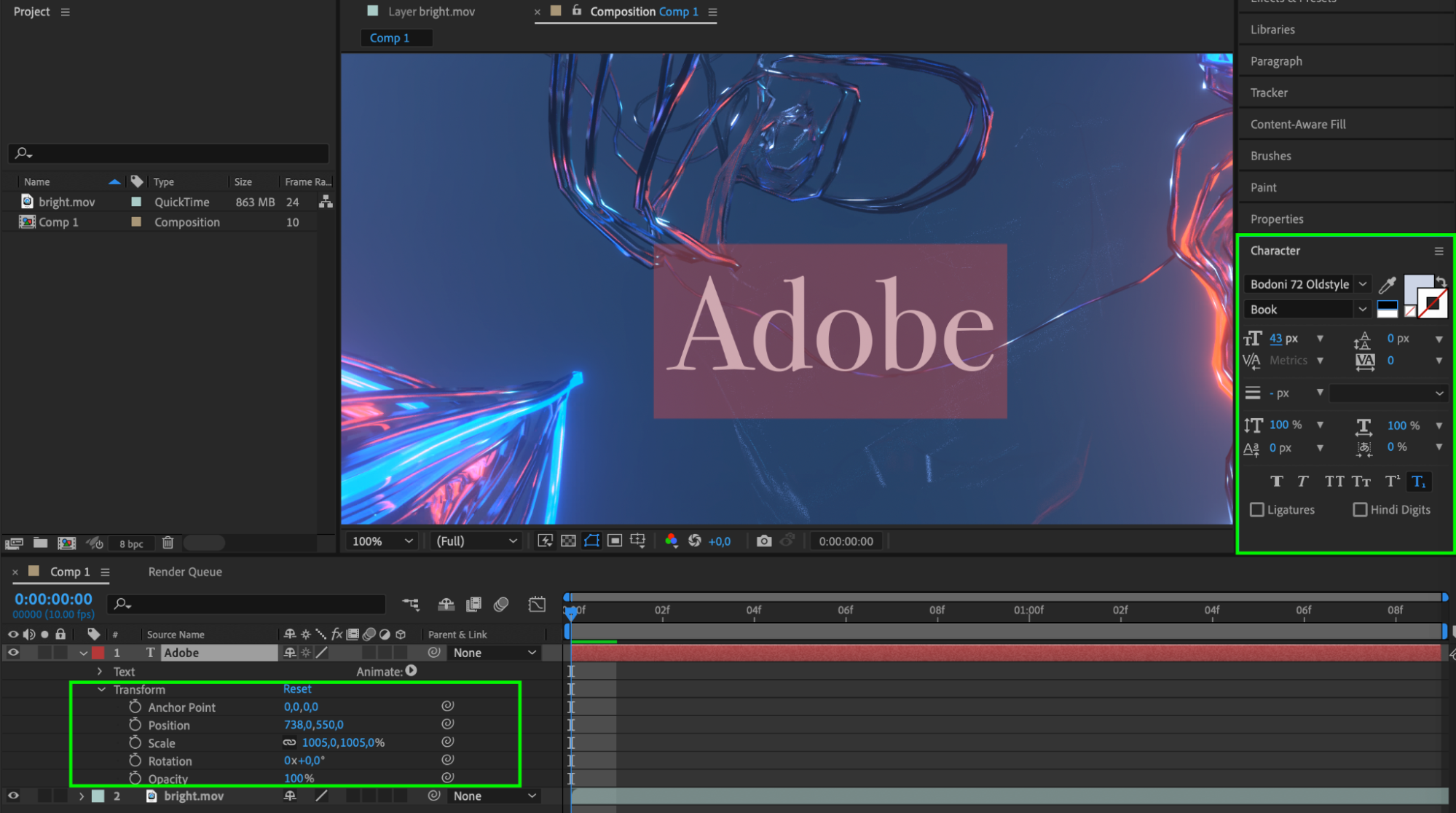Screen dimensions: 1456x813
Task: Open viewer magnification 100% dropdown
Action: tap(382, 541)
